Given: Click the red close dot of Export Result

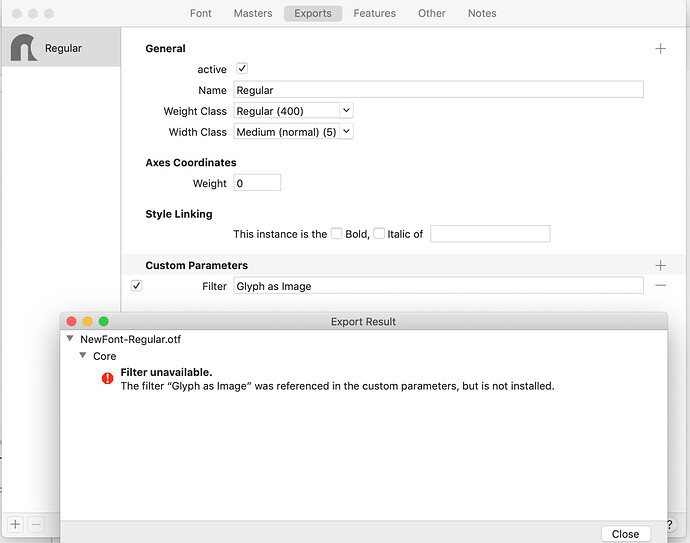Looking at the screenshot, I should click(71, 321).
